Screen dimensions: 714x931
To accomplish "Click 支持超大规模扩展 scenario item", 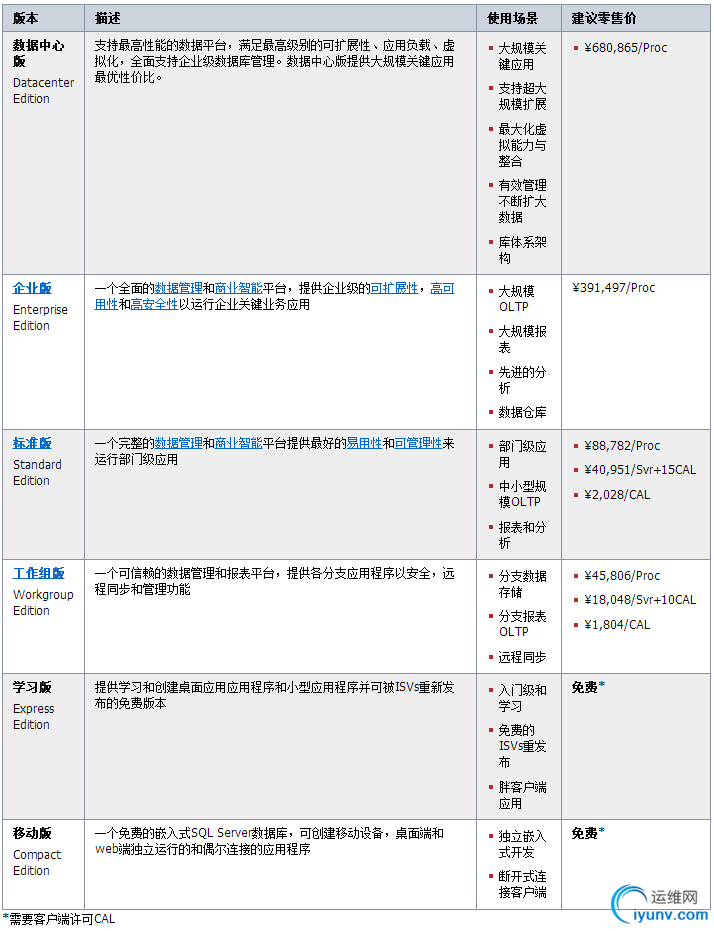I will coord(522,97).
